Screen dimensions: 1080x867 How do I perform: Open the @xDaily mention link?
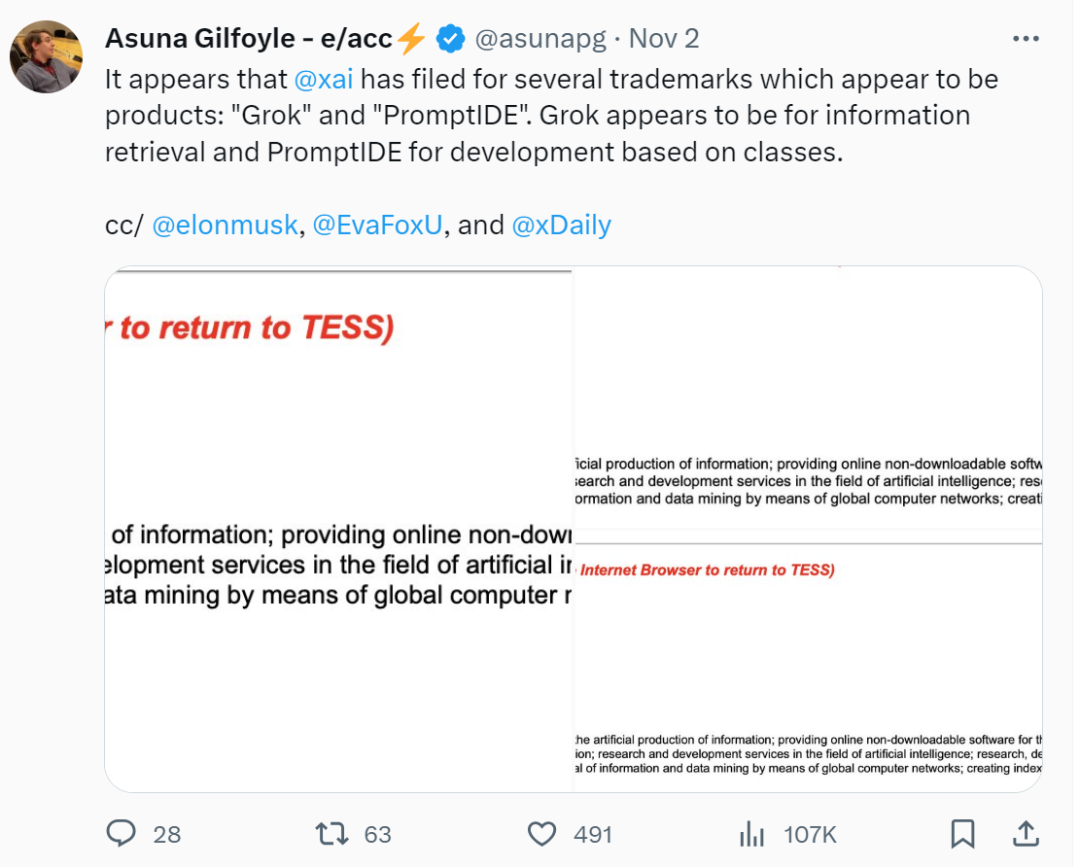tap(561, 225)
